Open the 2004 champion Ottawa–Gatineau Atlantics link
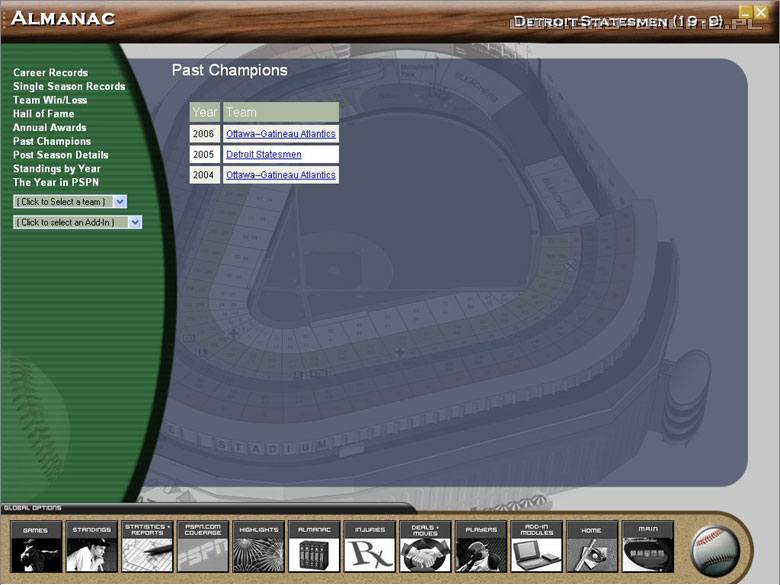Image resolution: width=780 pixels, height=585 pixels. pos(281,175)
